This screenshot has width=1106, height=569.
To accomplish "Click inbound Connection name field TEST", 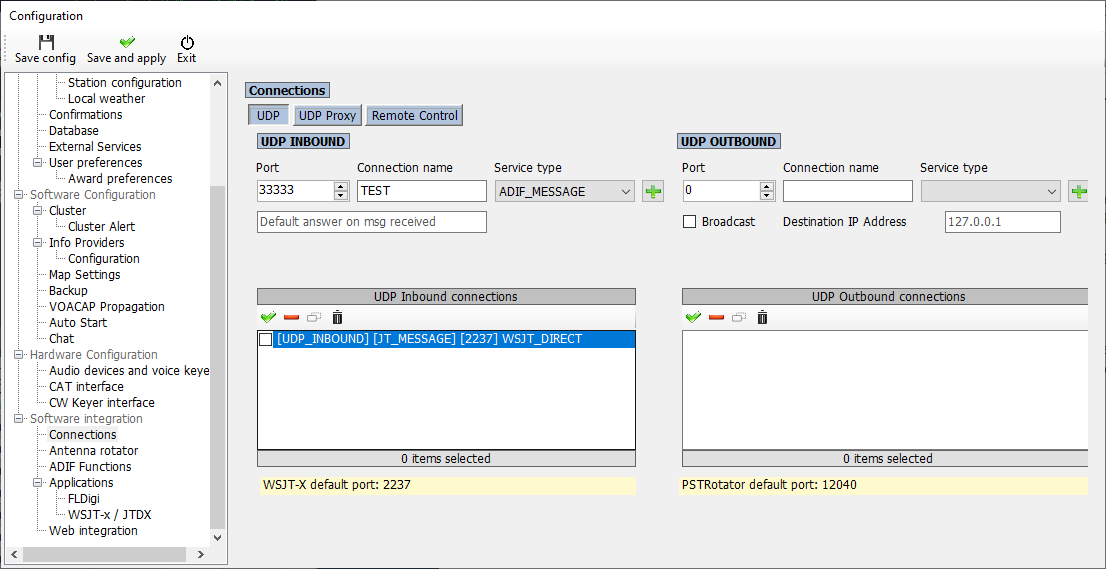I will tap(422, 191).
